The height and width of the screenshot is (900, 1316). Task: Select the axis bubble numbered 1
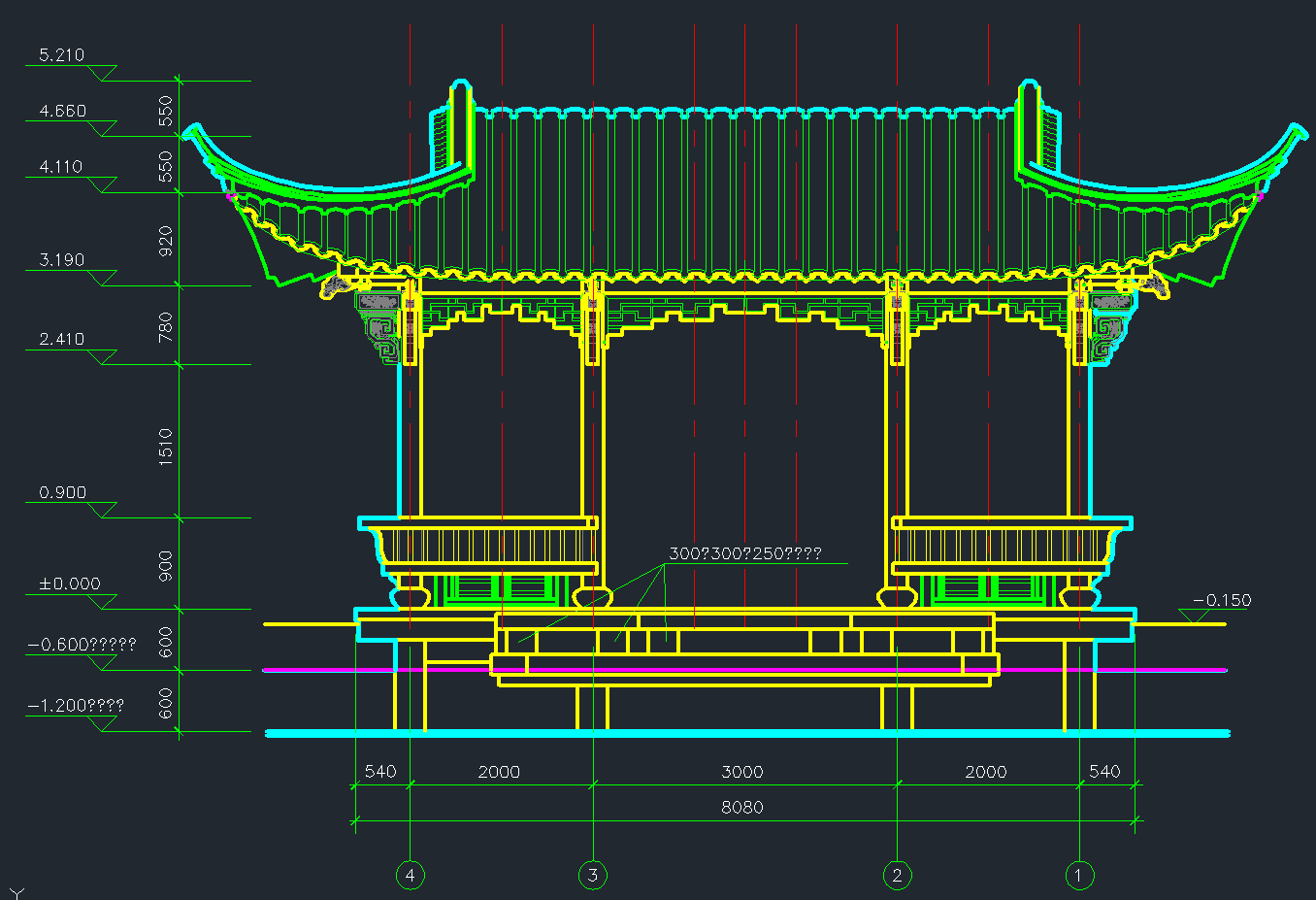point(1079,876)
